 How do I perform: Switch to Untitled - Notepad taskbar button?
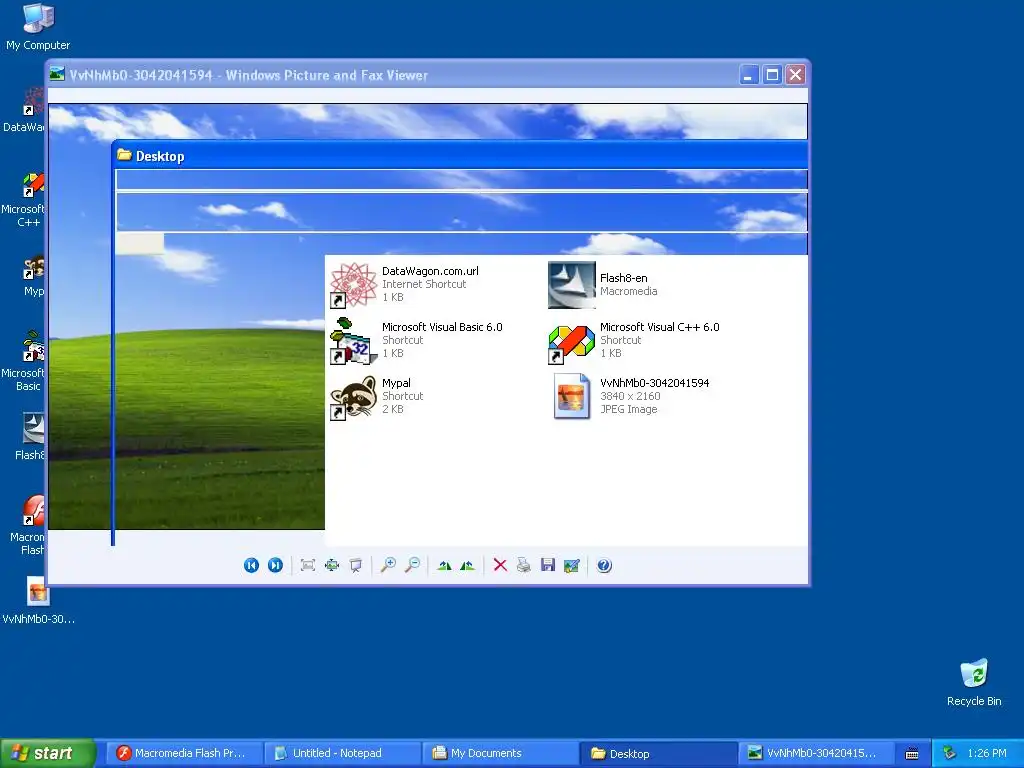[343, 753]
